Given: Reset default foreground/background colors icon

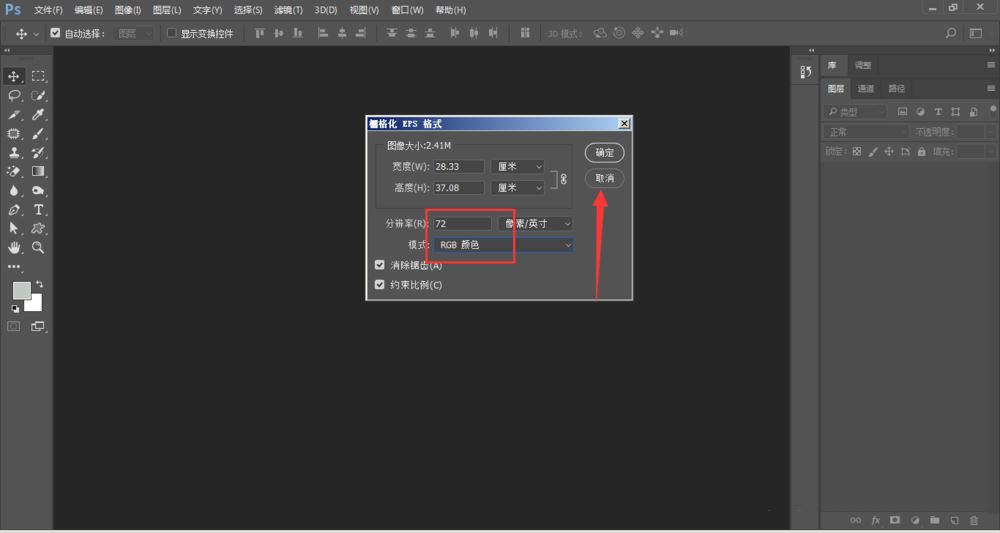Looking at the screenshot, I should (15, 309).
